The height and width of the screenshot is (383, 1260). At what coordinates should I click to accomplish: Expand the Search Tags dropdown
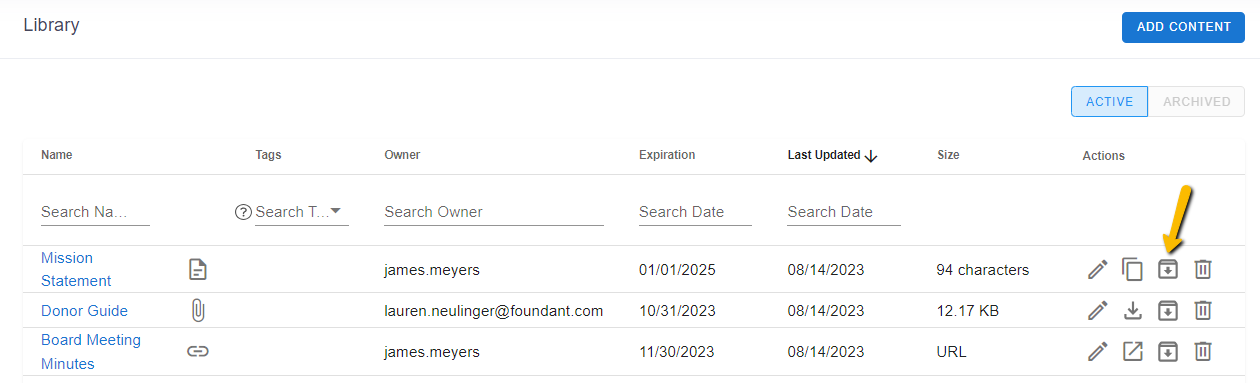pos(335,211)
